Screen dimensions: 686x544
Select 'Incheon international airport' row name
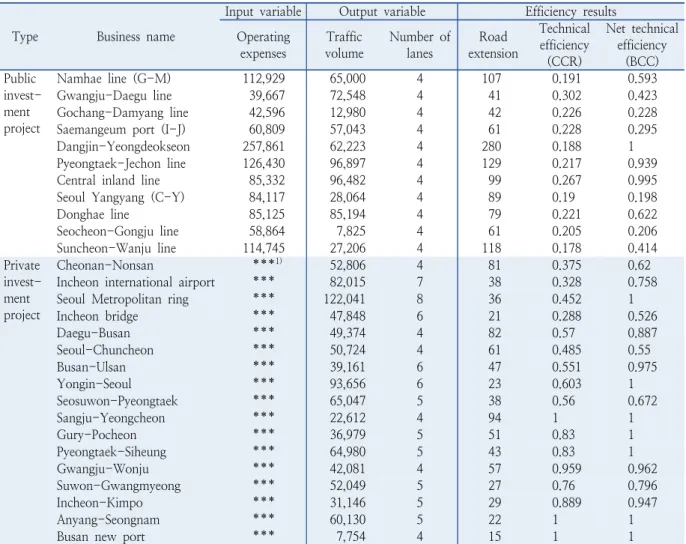[x=136, y=282]
